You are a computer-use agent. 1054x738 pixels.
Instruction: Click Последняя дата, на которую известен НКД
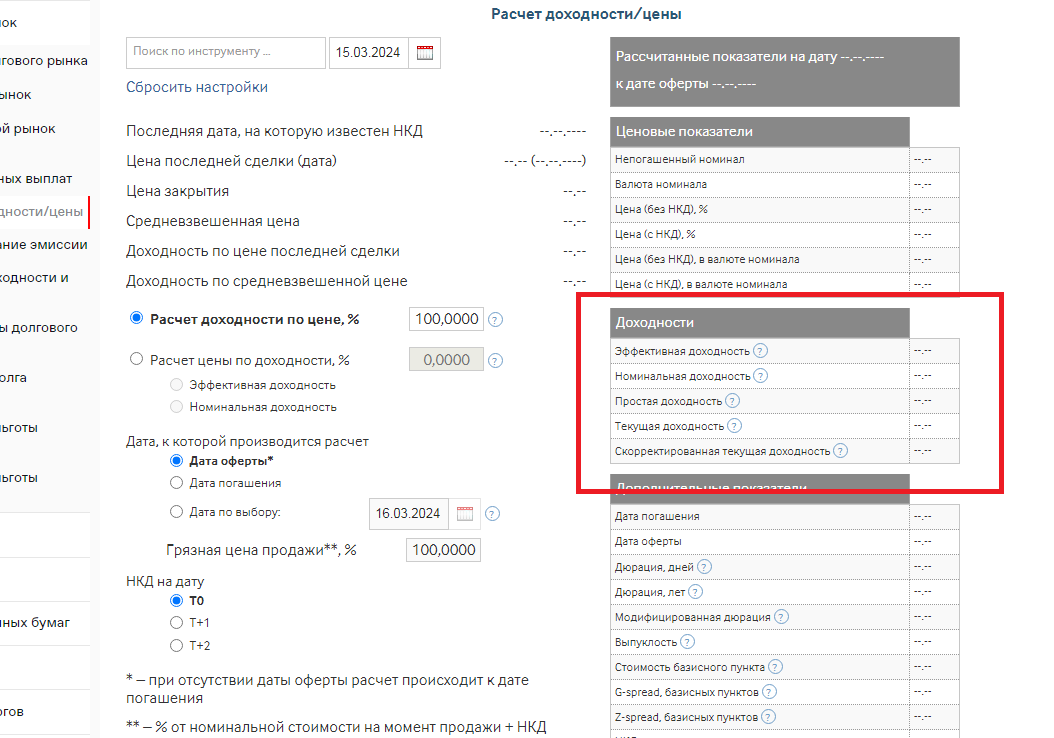coord(274,131)
